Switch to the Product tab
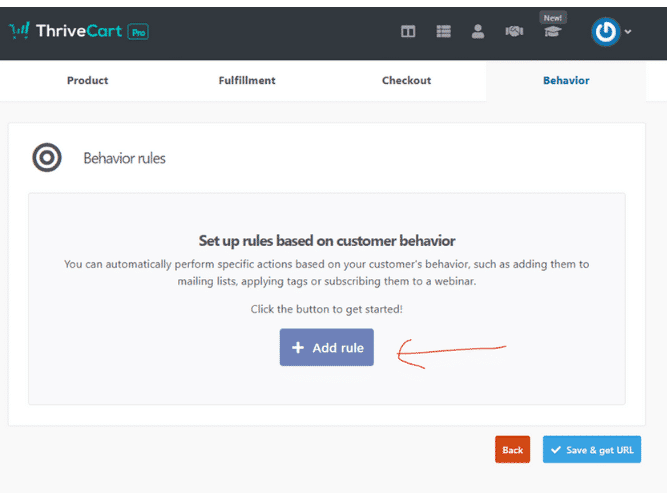The width and height of the screenshot is (667, 500). click(x=87, y=80)
